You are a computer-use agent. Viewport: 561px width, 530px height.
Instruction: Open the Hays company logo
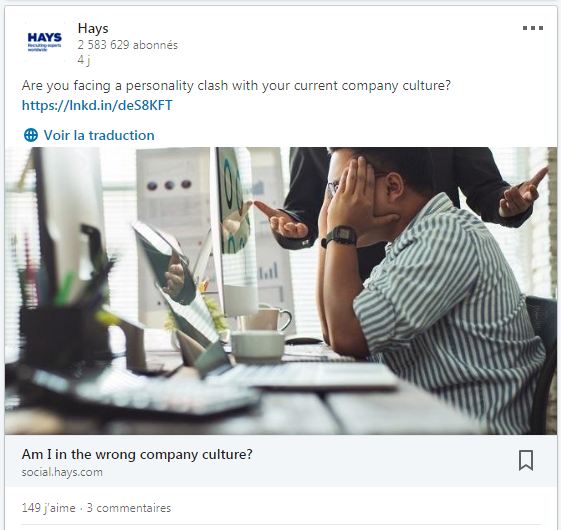(x=45, y=42)
